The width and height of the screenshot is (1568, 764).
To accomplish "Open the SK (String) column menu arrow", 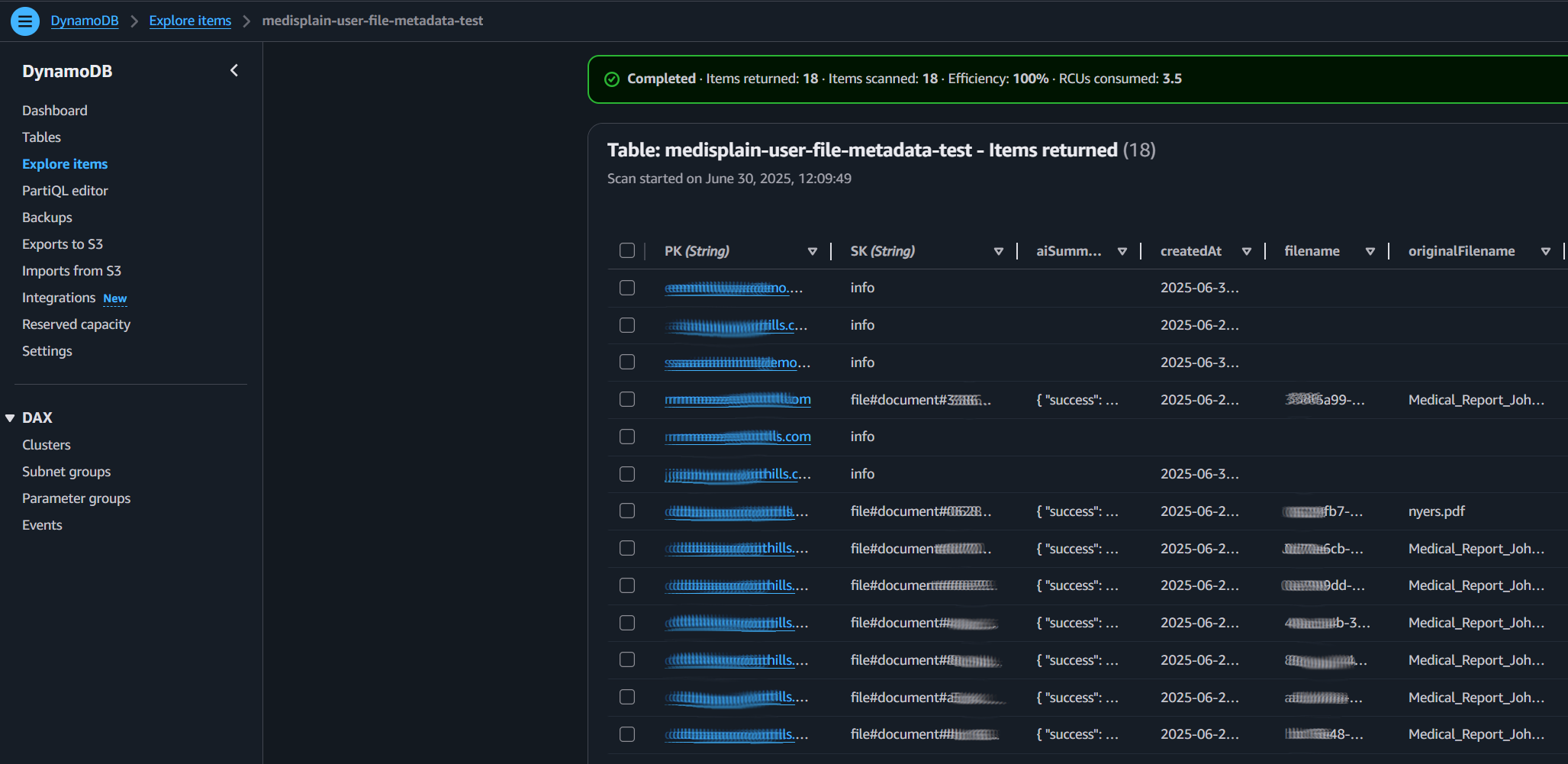I will 999,251.
